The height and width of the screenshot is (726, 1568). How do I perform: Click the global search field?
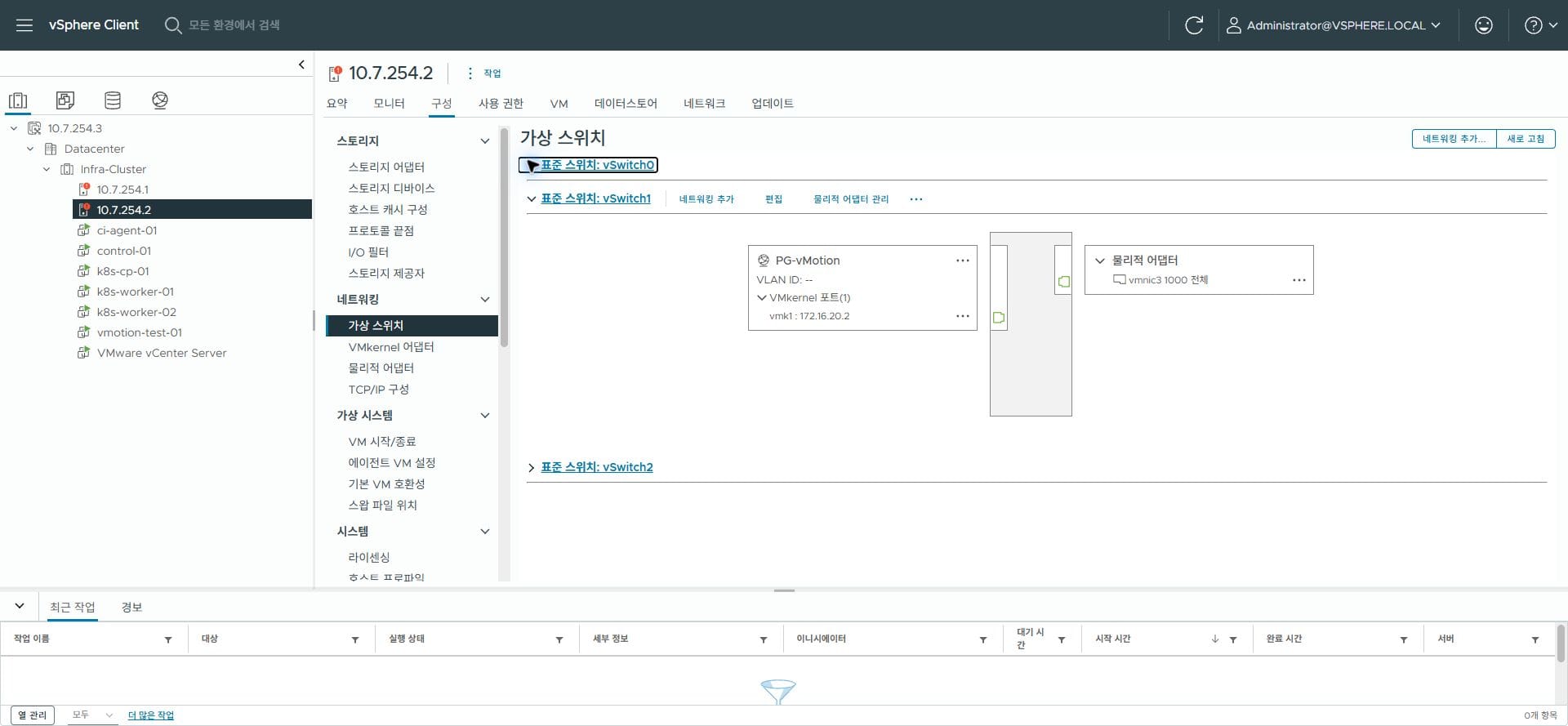[234, 25]
